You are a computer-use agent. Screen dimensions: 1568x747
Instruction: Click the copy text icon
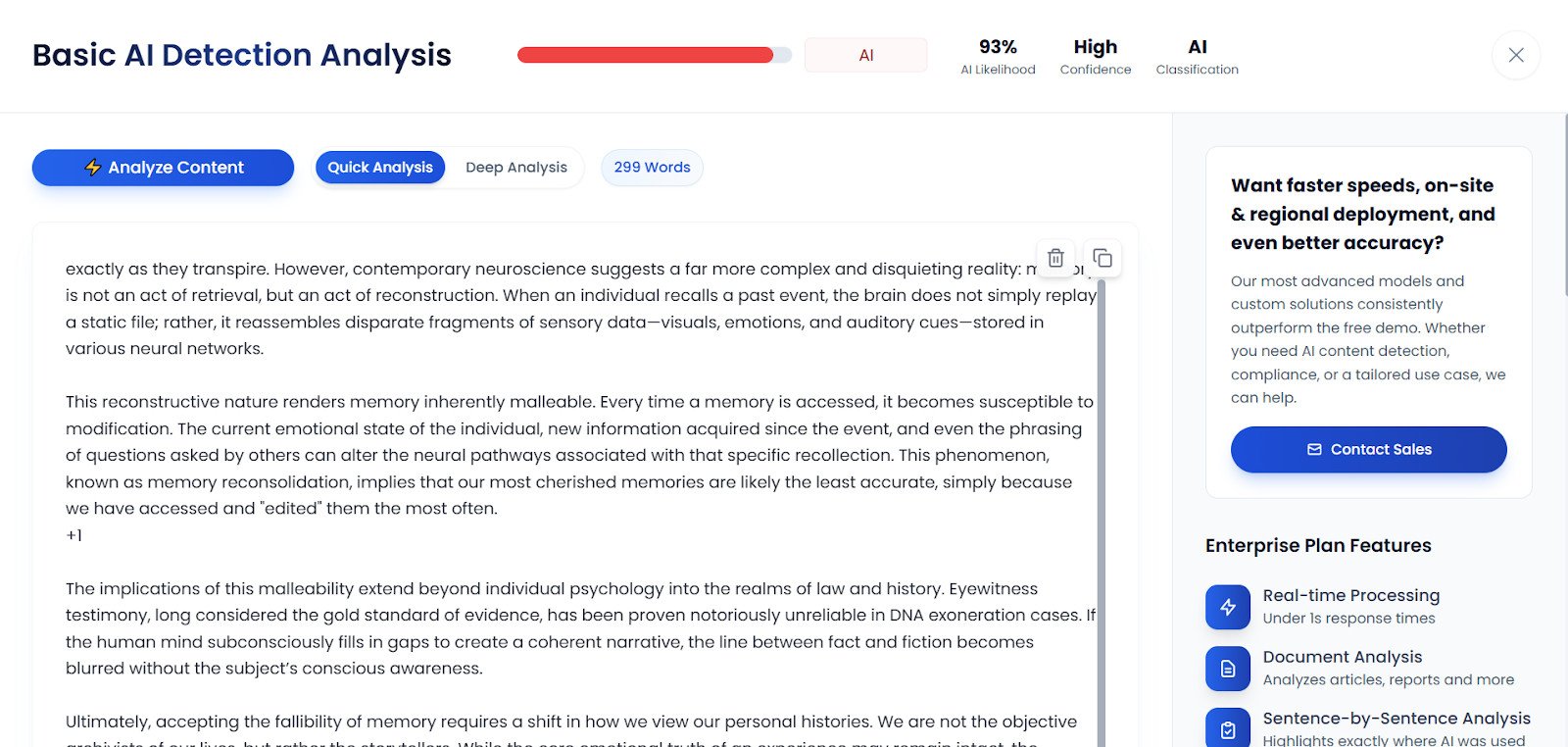point(1102,258)
